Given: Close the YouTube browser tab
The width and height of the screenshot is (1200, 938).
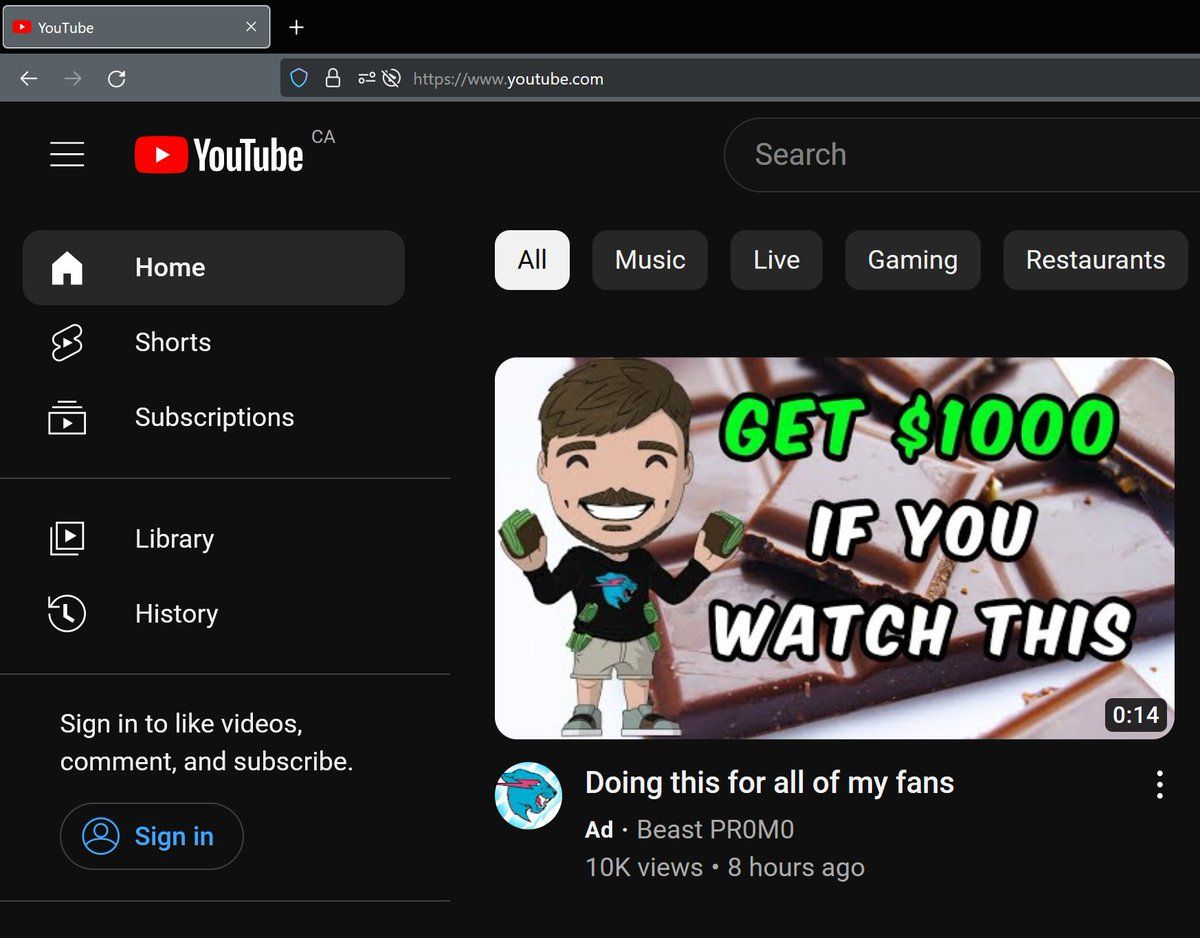Looking at the screenshot, I should click(x=251, y=27).
